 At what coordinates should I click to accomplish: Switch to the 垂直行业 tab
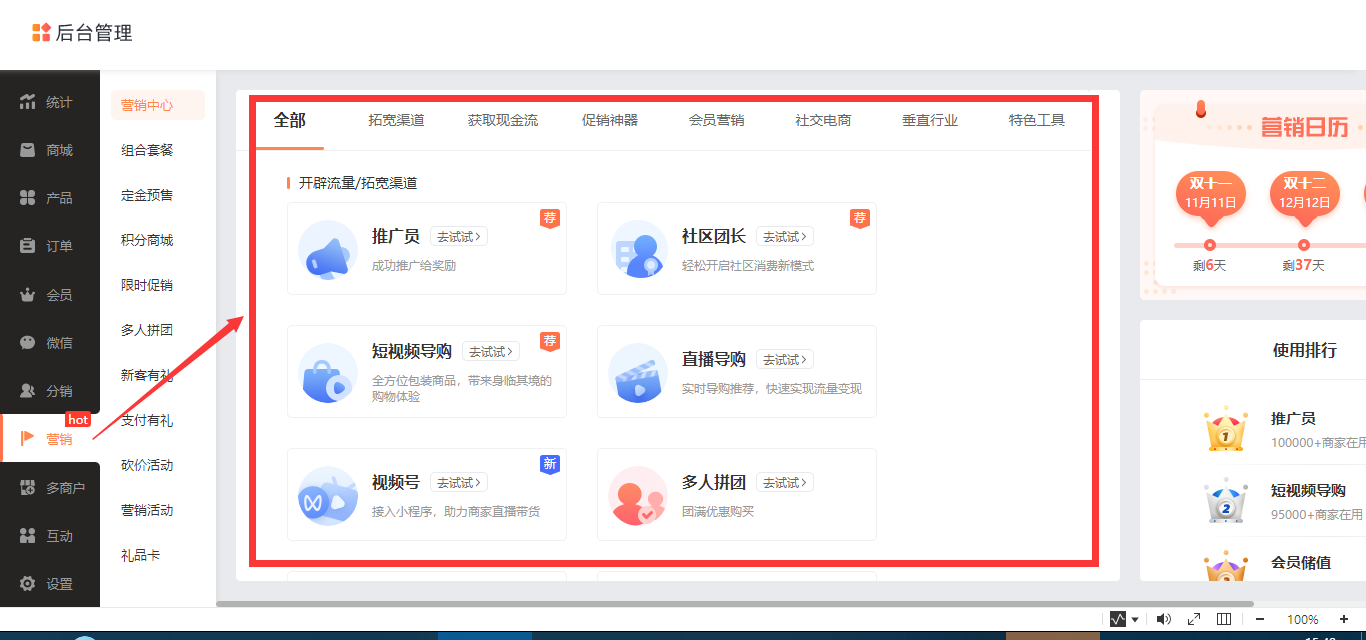coord(930,120)
